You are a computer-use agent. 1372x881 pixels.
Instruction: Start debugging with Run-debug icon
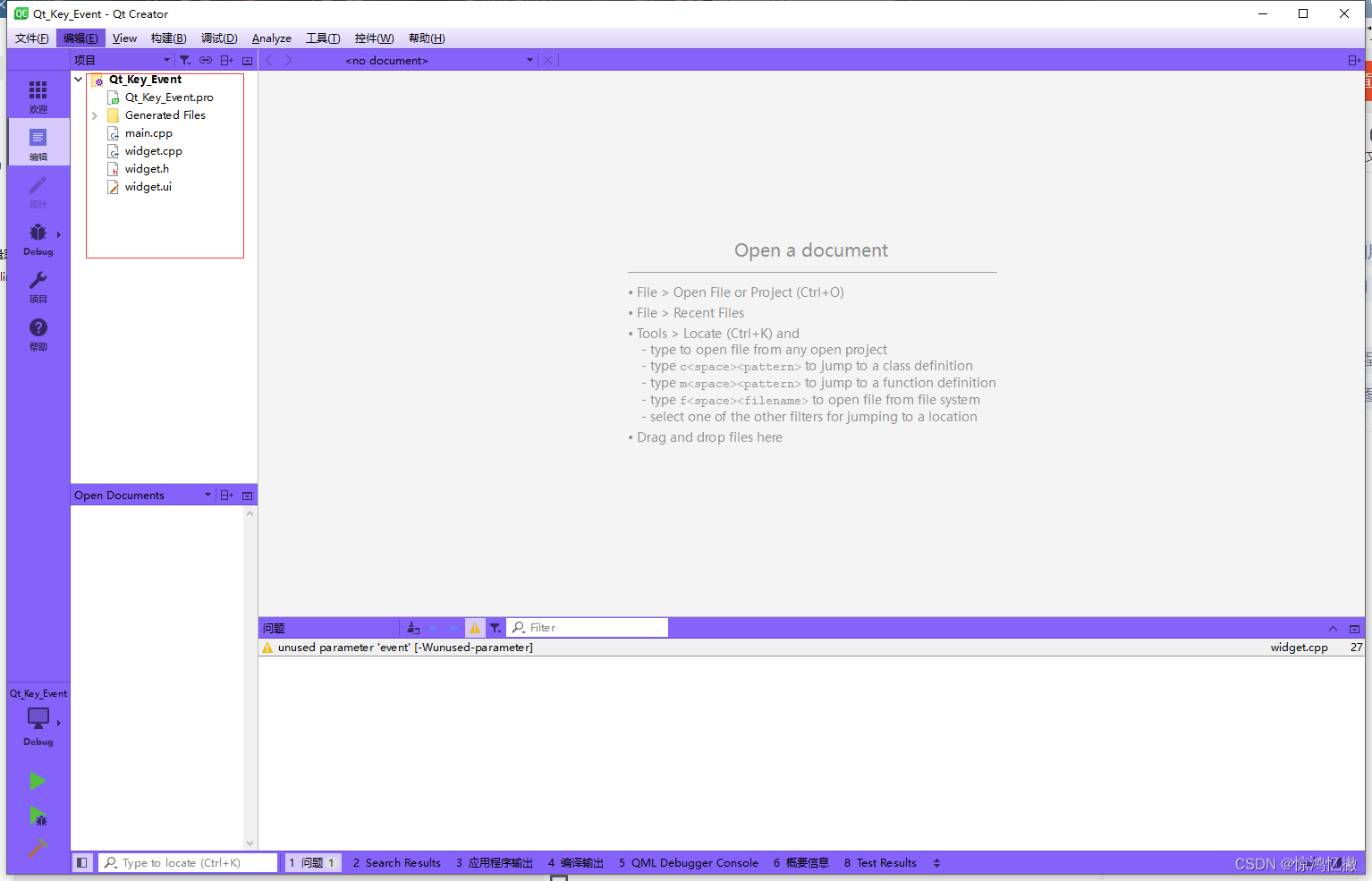(38, 816)
